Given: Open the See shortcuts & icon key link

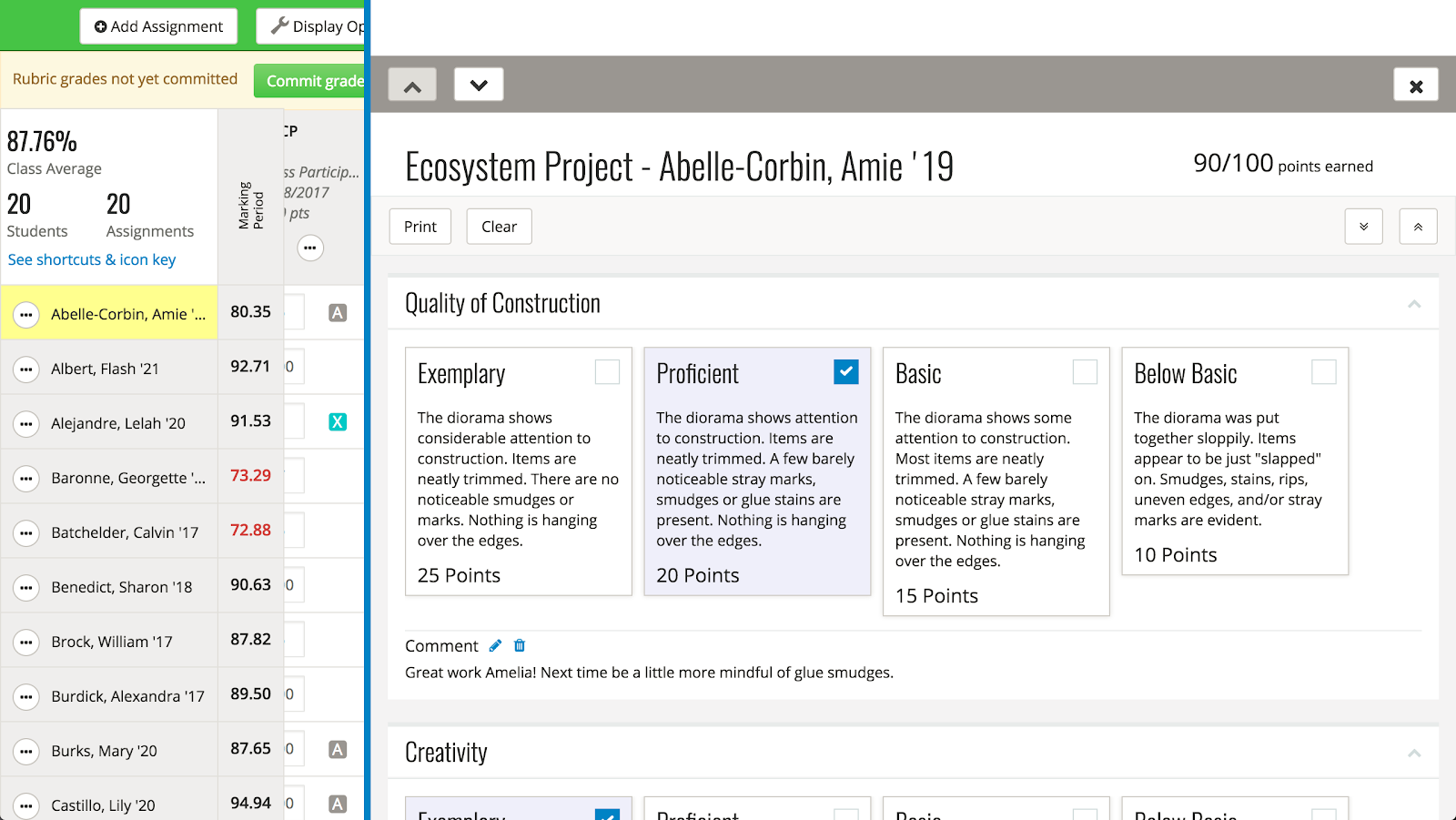Looking at the screenshot, I should [92, 259].
